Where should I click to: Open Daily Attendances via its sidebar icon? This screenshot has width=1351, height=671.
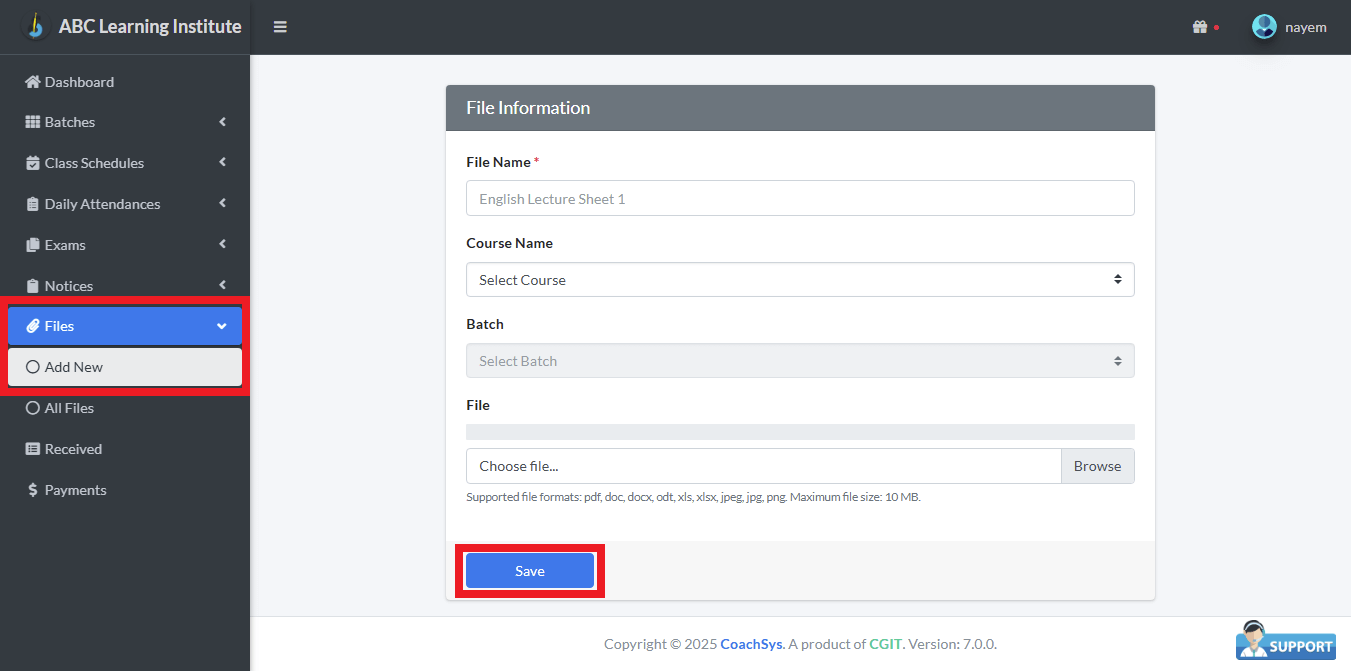34,203
